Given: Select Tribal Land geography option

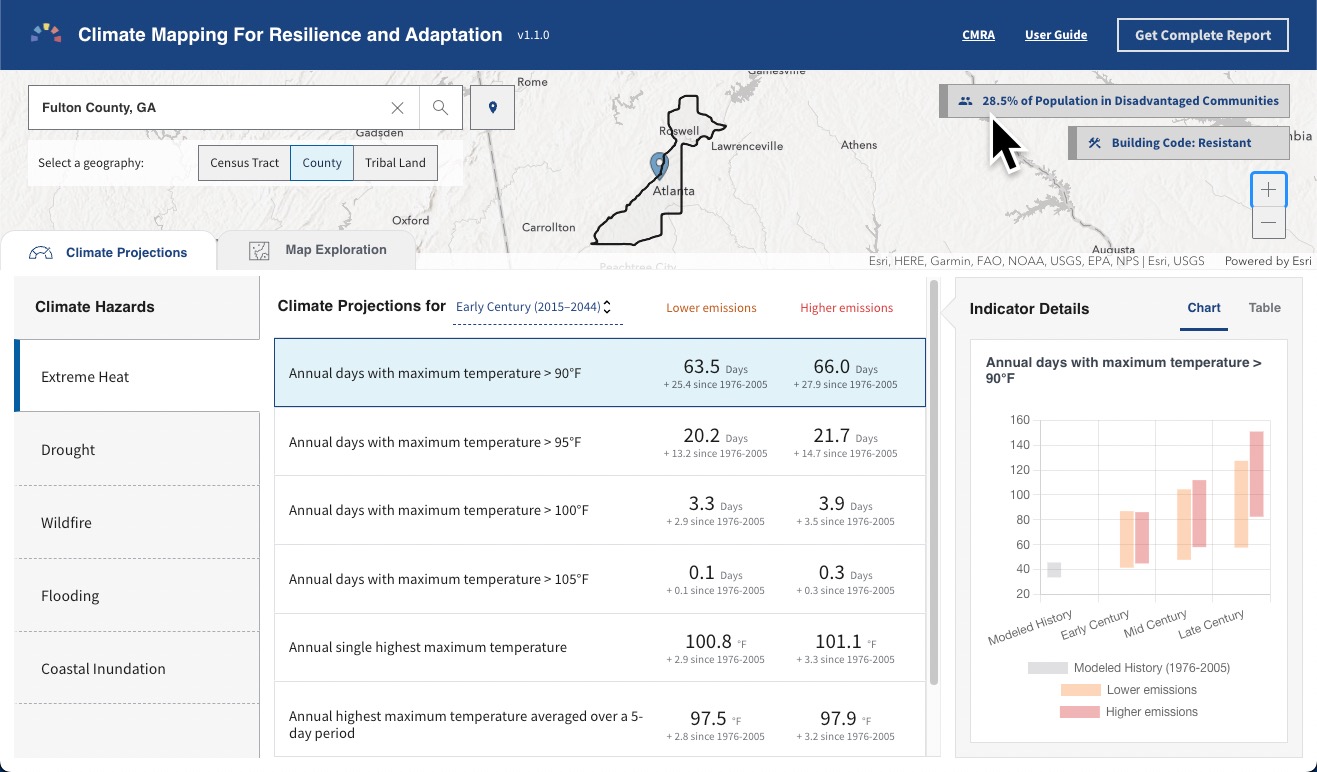Looking at the screenshot, I should 395,162.
